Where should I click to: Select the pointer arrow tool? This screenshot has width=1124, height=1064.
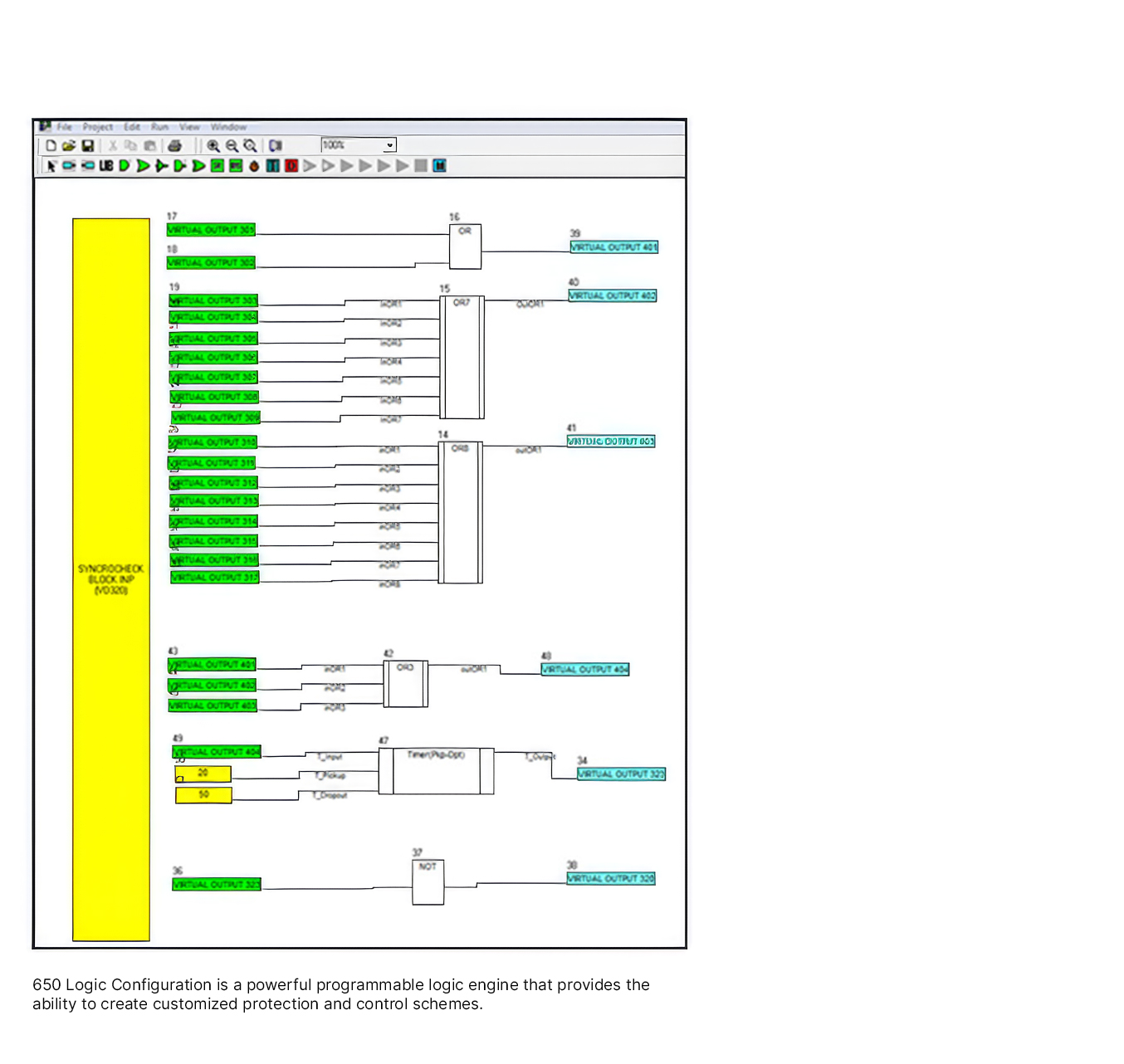coord(51,166)
